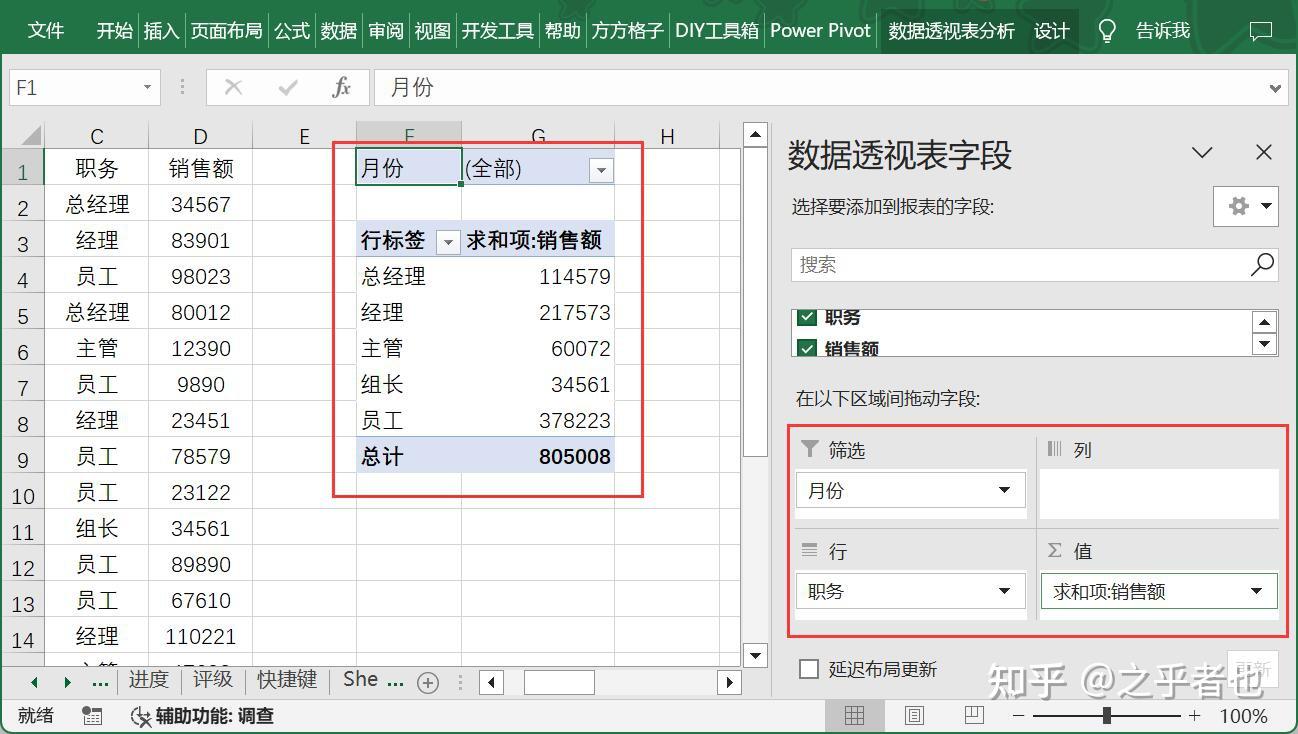Click the Page Break Preview icon
Image resolution: width=1298 pixels, height=734 pixels.
973,715
